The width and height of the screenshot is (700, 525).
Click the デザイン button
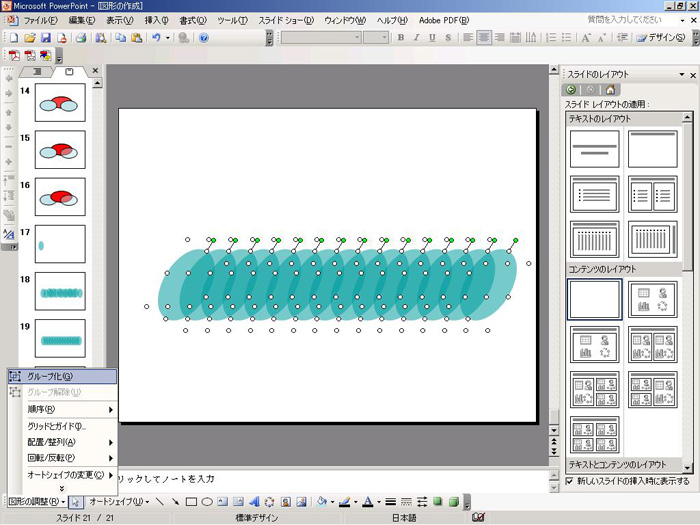point(661,38)
